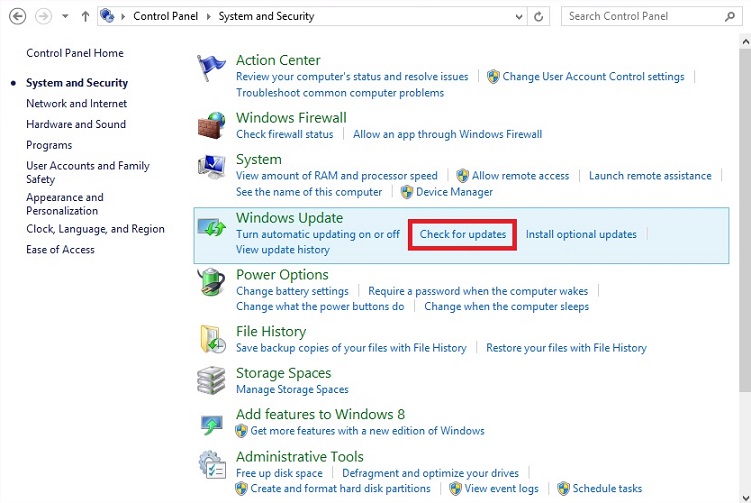Click the Storage Spaces drives icon

[211, 380]
